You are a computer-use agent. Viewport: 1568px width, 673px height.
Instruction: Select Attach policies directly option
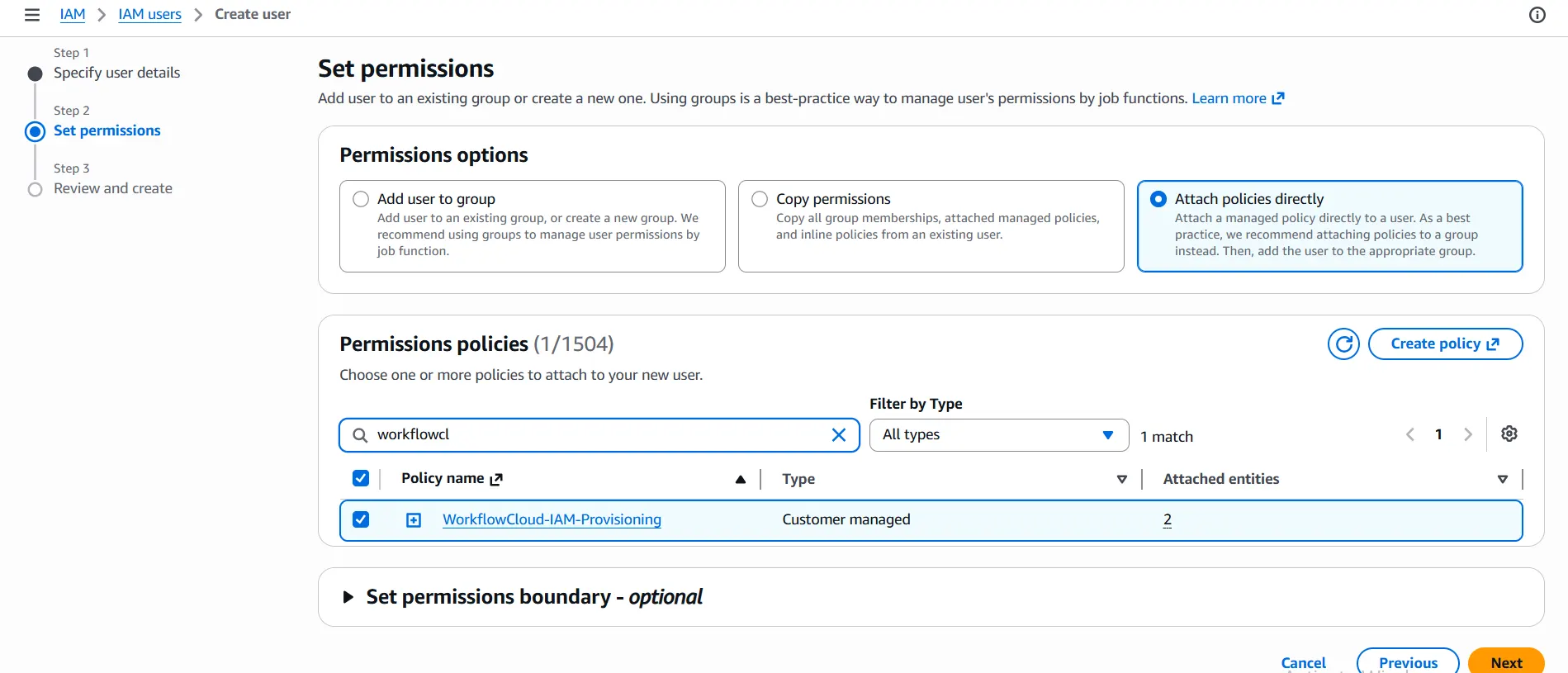click(1158, 199)
